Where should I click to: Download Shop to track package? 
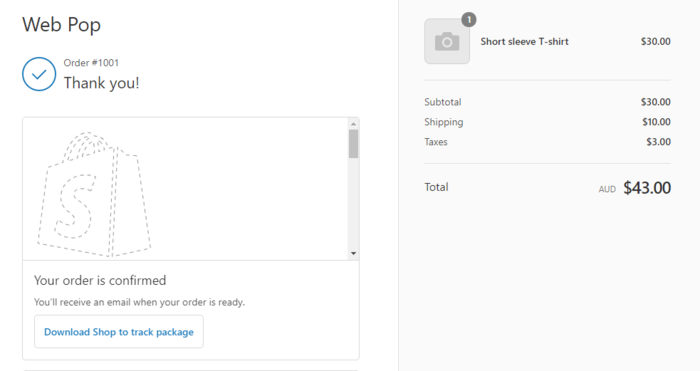[x=119, y=332]
